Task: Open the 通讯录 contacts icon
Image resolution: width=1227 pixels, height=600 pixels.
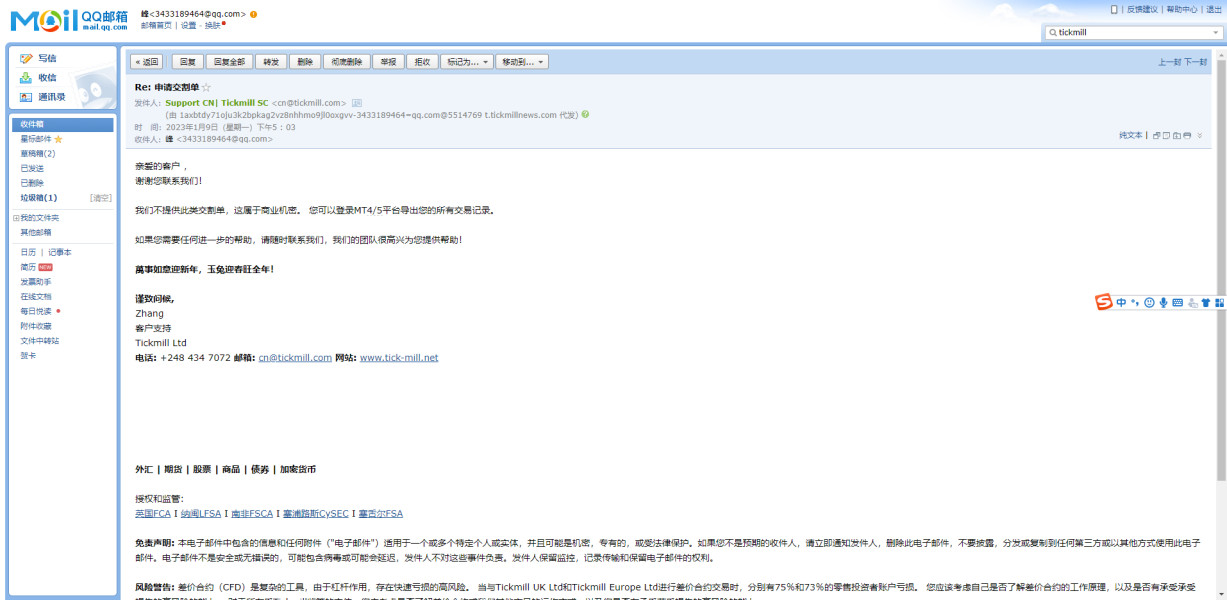Action: tap(26, 97)
